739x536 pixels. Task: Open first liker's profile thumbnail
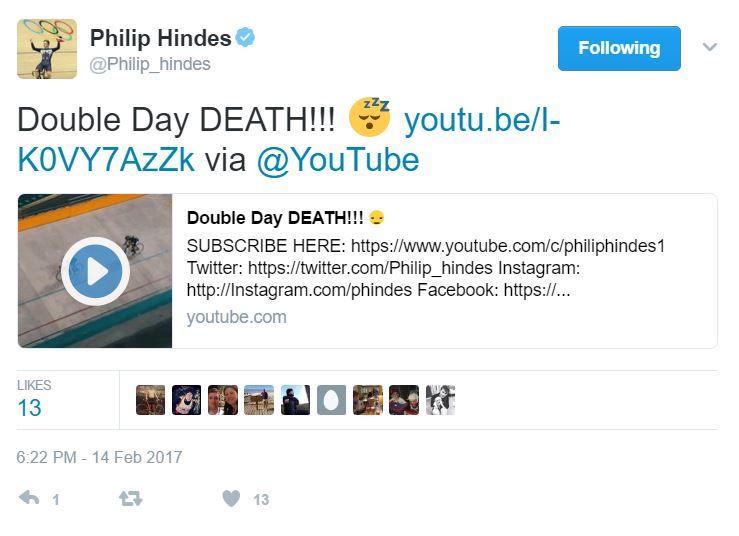click(x=150, y=400)
